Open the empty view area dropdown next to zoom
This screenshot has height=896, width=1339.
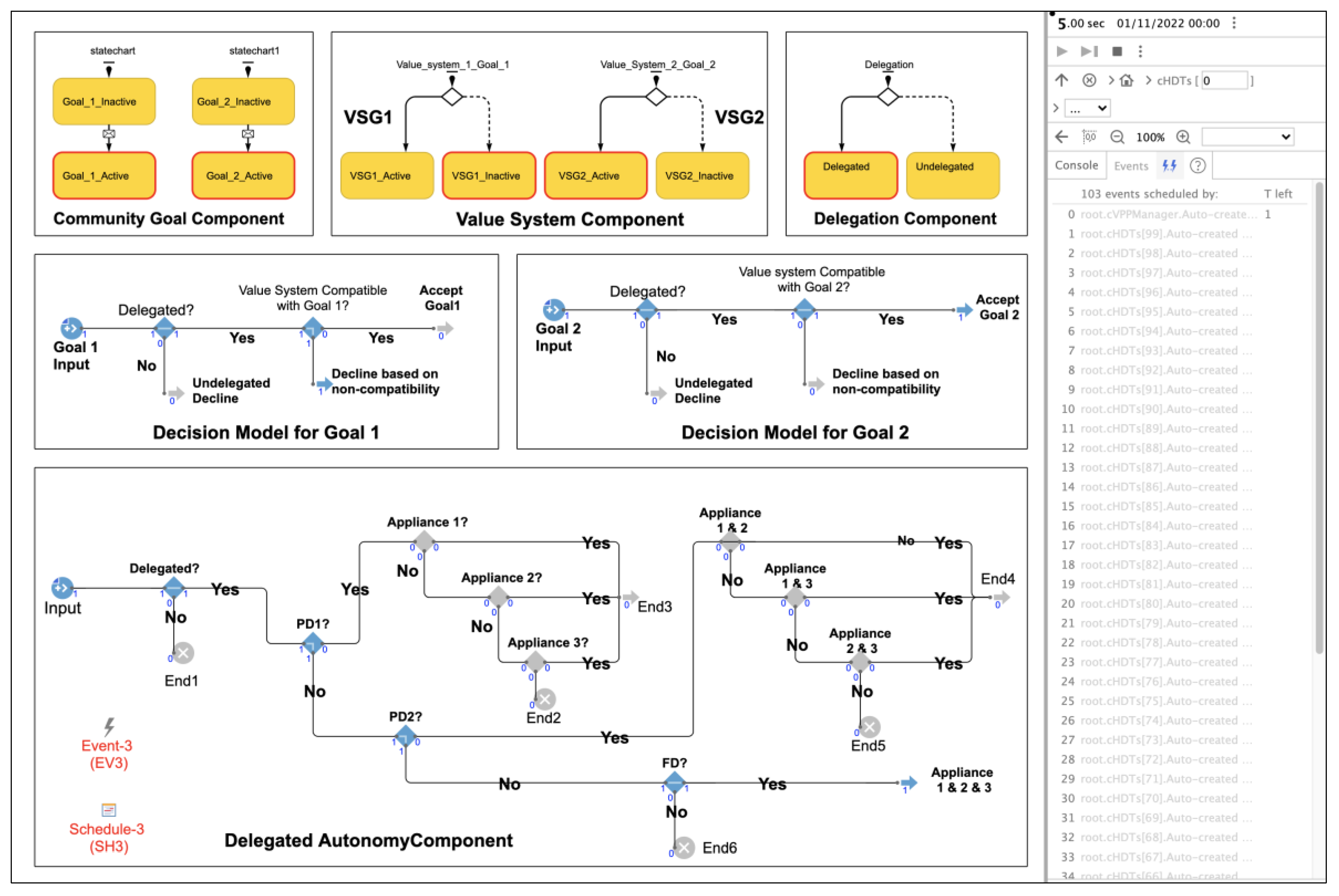tap(1248, 137)
